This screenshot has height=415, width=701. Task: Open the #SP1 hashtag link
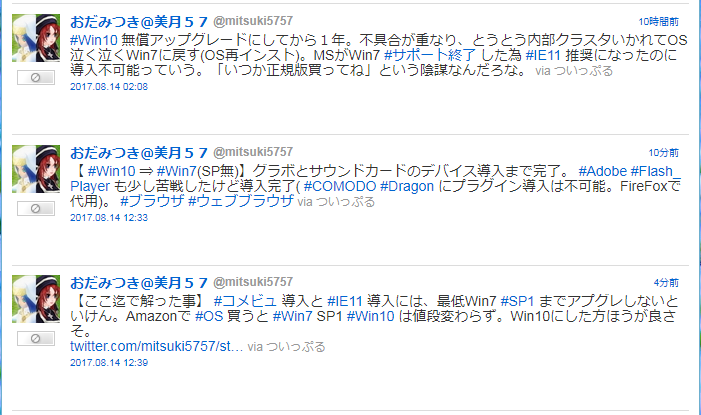coord(517,301)
